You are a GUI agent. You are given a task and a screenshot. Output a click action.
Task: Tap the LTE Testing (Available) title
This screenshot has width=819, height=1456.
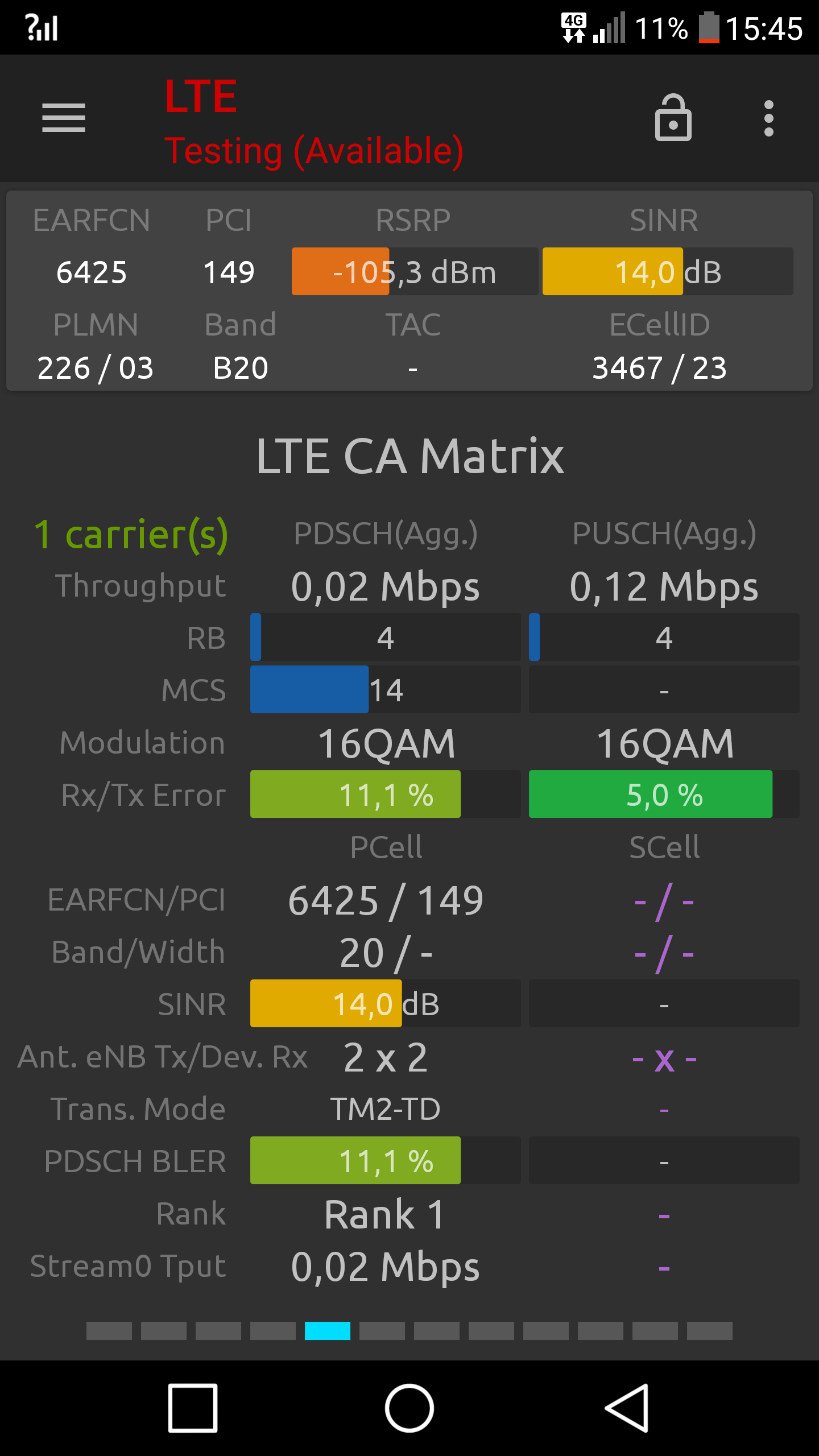tap(314, 123)
